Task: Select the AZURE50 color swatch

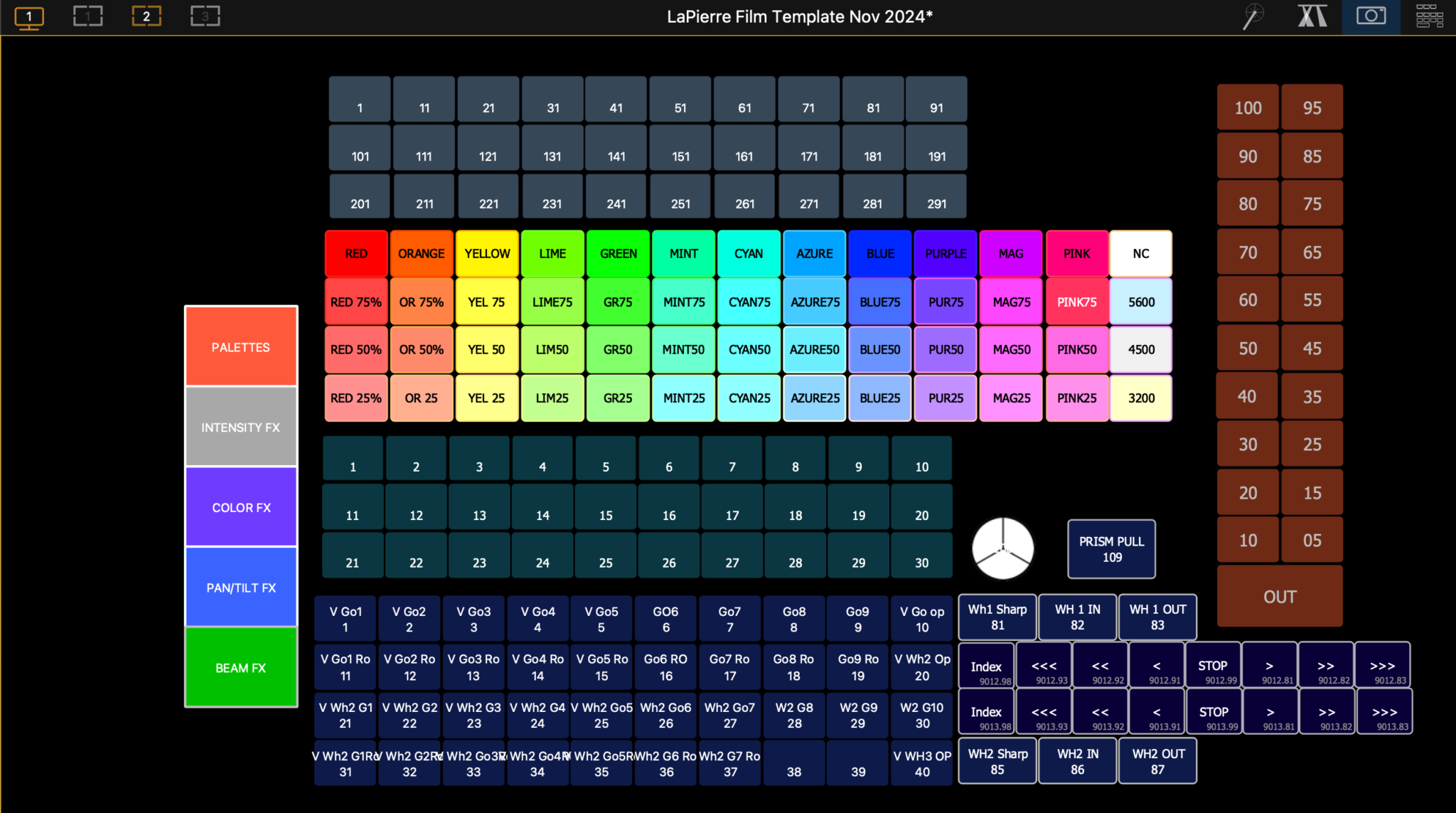Action: [x=813, y=349]
